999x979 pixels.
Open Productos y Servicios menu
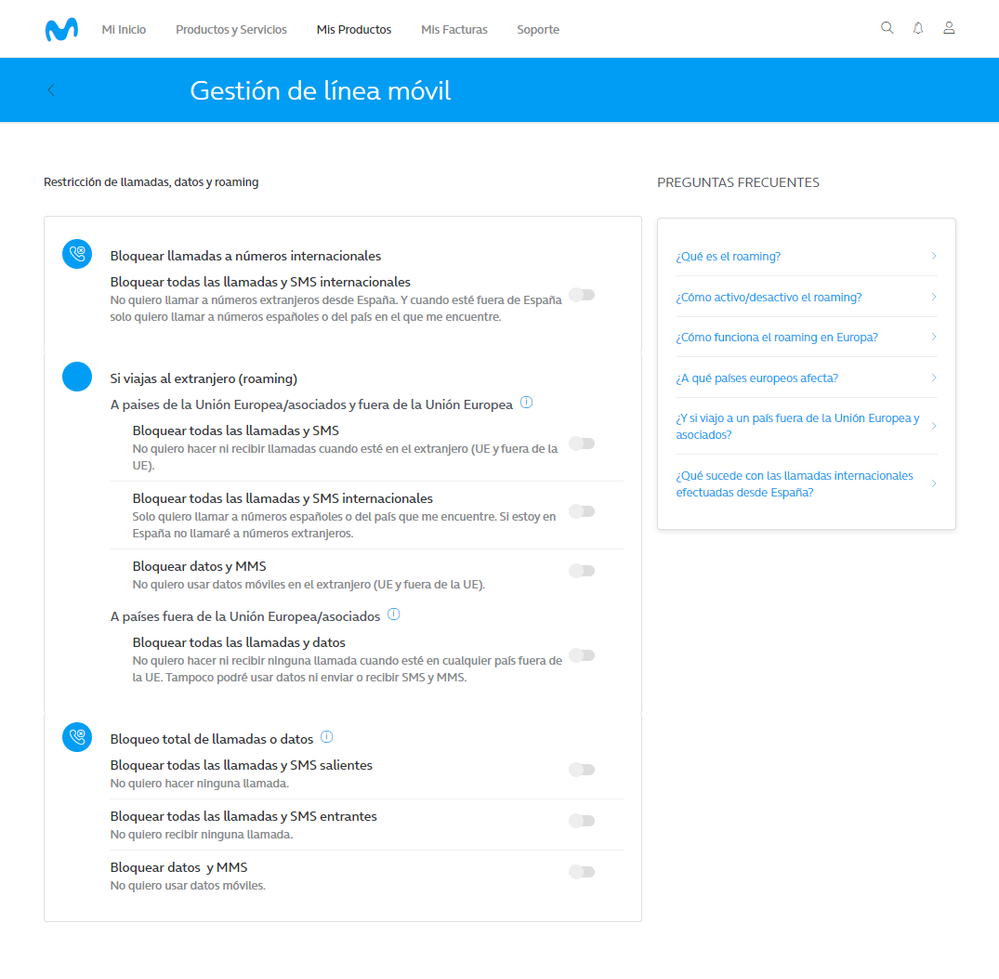tap(231, 30)
